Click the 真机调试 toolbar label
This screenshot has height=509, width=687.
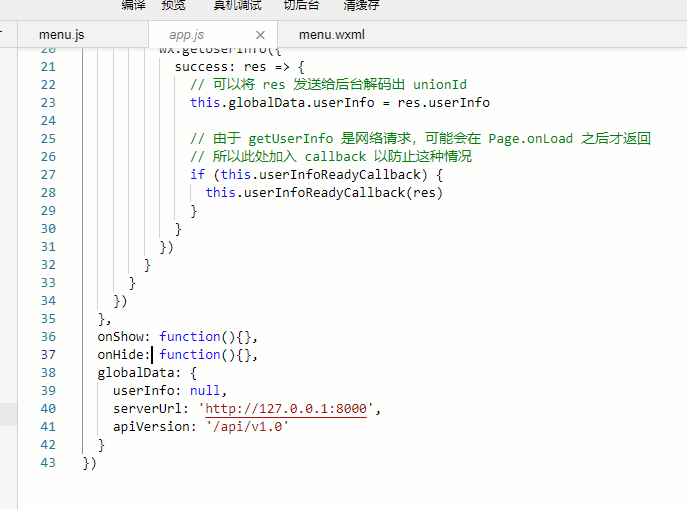tap(237, 5)
